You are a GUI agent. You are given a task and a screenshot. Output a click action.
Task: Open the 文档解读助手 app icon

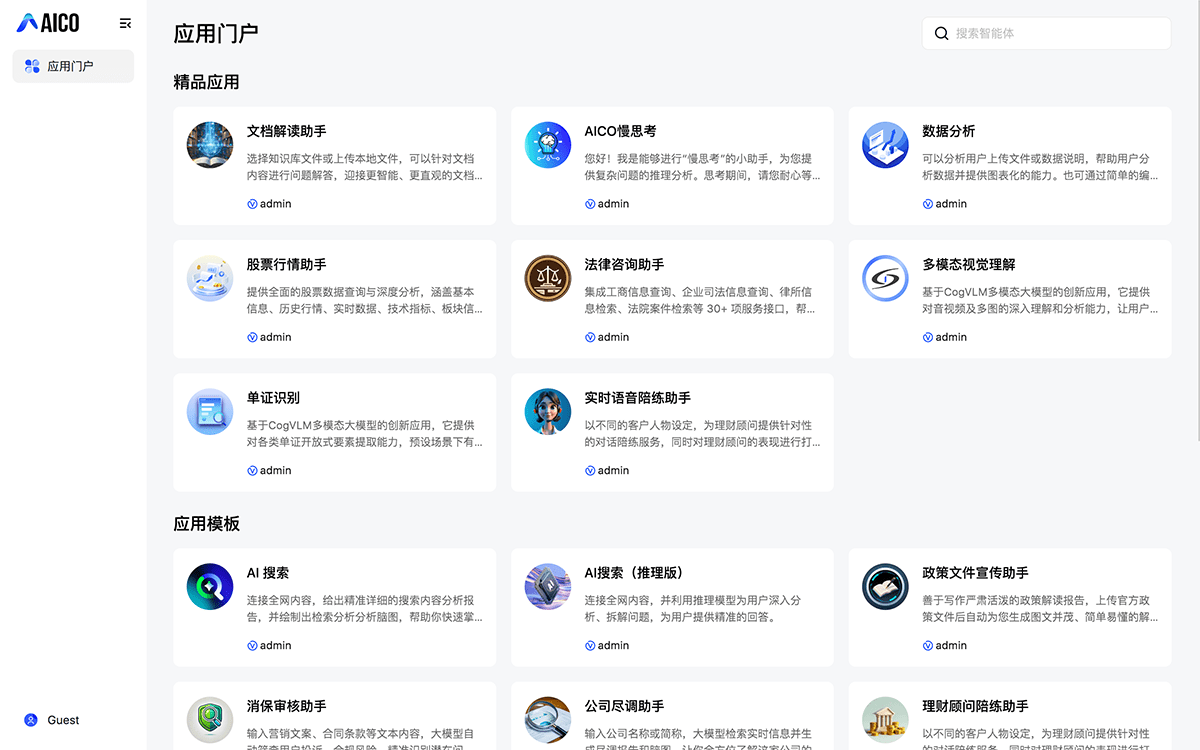click(x=210, y=145)
